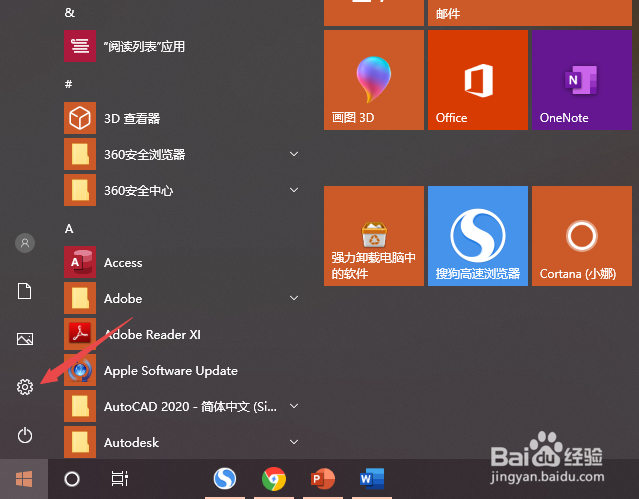Expand the Autodesk folder chevron
The width and height of the screenshot is (639, 499).
294,442
